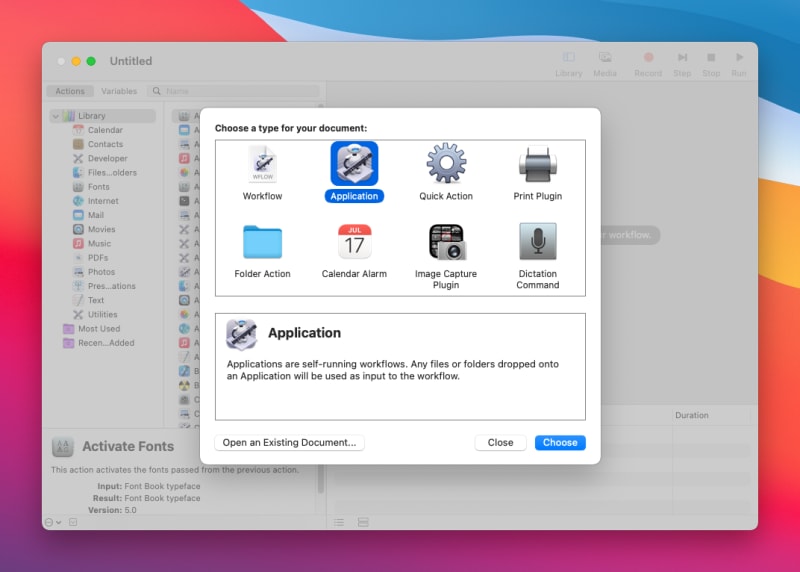Show variables view icon in workflow footer
Screen dimensions: 800x572
363,522
